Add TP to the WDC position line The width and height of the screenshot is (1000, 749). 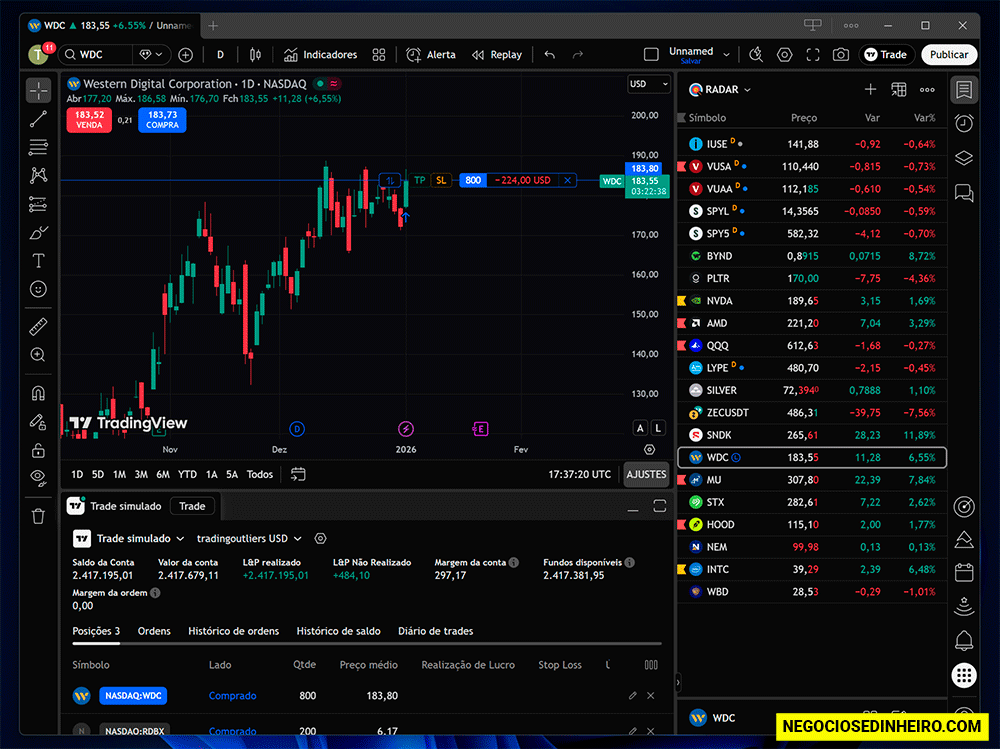click(x=420, y=181)
